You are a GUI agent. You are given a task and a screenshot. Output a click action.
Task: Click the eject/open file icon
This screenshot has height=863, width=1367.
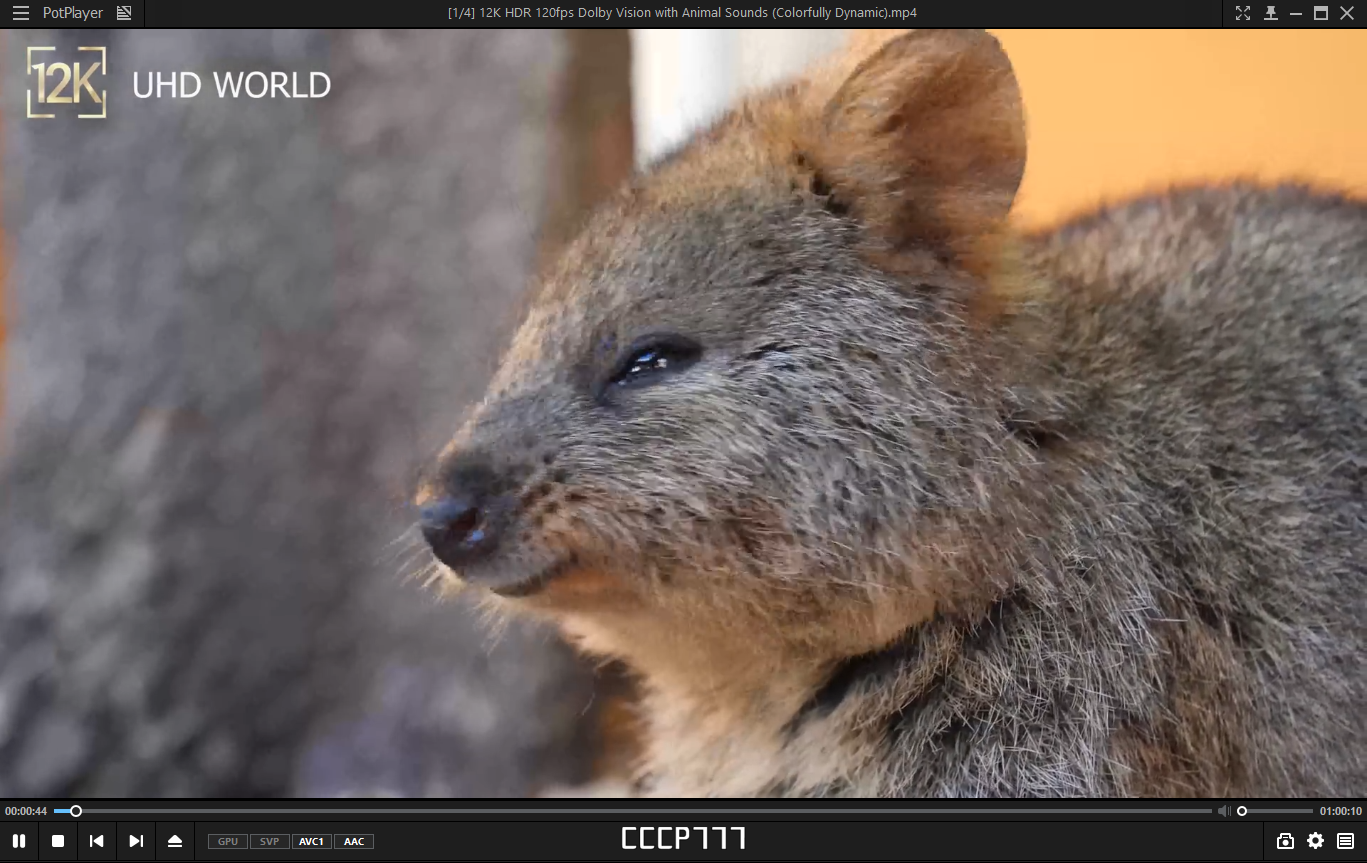coord(175,841)
